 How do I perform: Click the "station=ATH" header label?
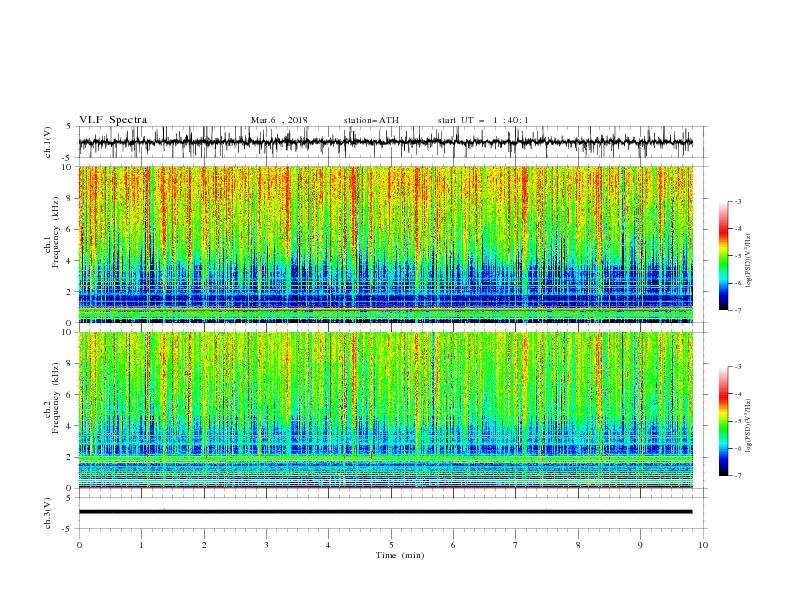coord(371,120)
